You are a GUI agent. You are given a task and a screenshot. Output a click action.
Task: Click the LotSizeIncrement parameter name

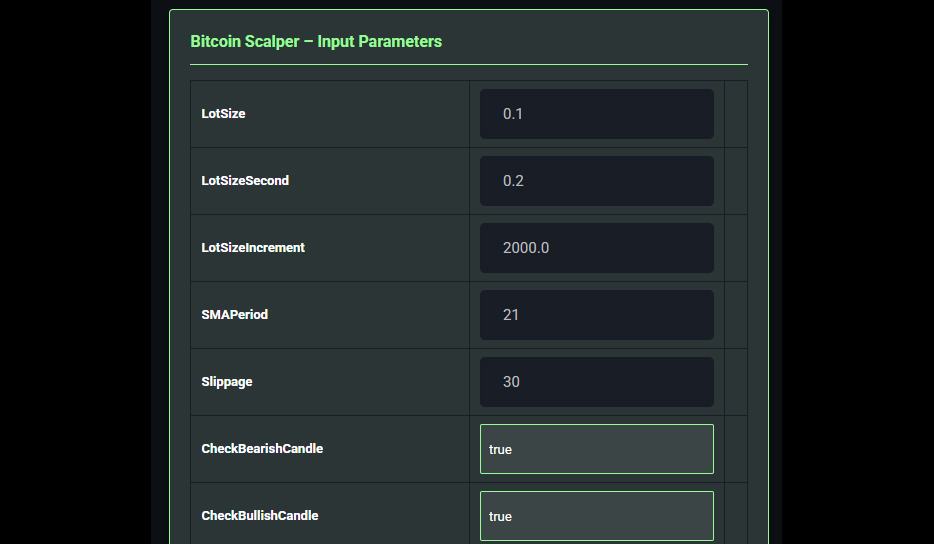tap(253, 248)
